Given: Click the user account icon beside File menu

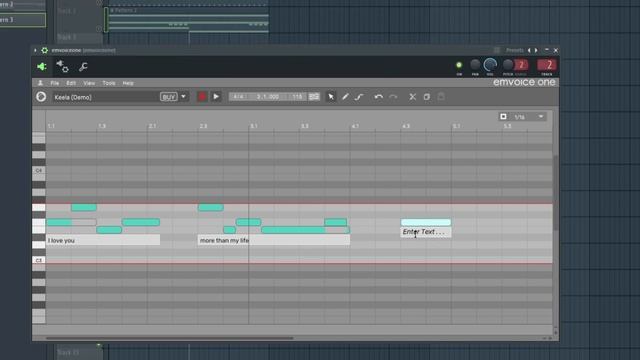Looking at the screenshot, I should tap(40, 83).
